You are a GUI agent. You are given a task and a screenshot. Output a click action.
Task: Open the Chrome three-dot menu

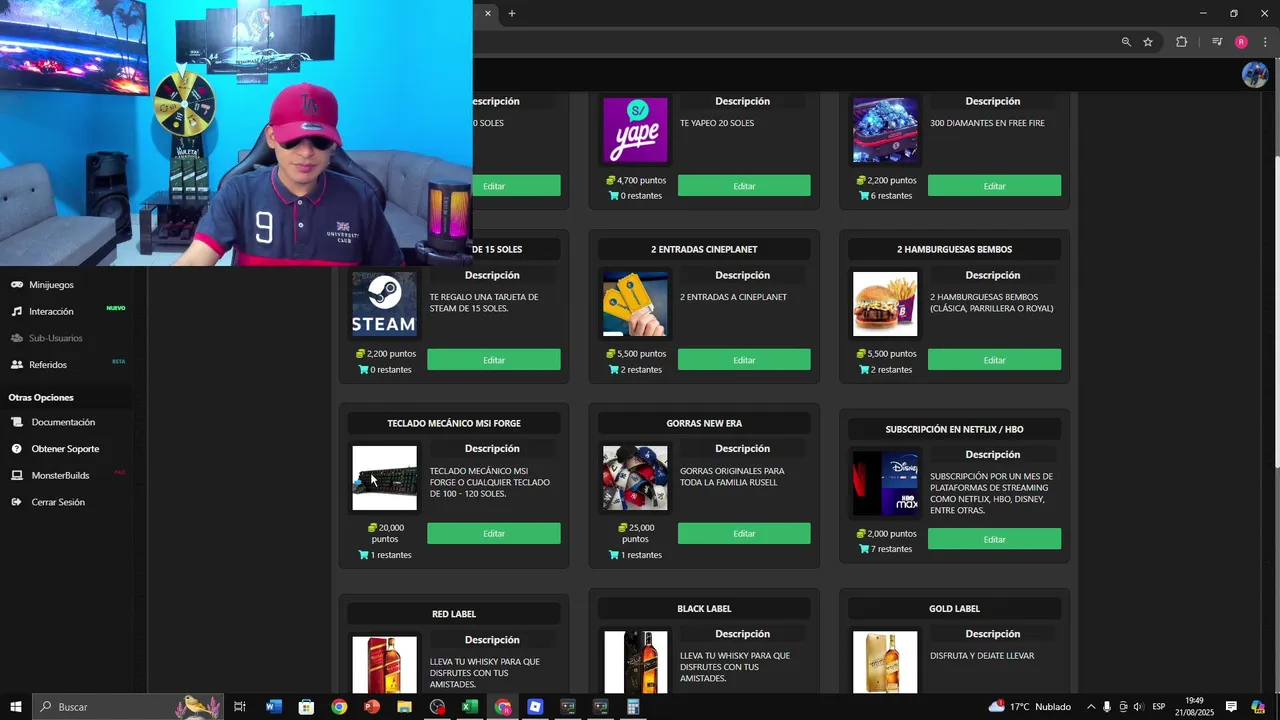pyautogui.click(x=1265, y=42)
